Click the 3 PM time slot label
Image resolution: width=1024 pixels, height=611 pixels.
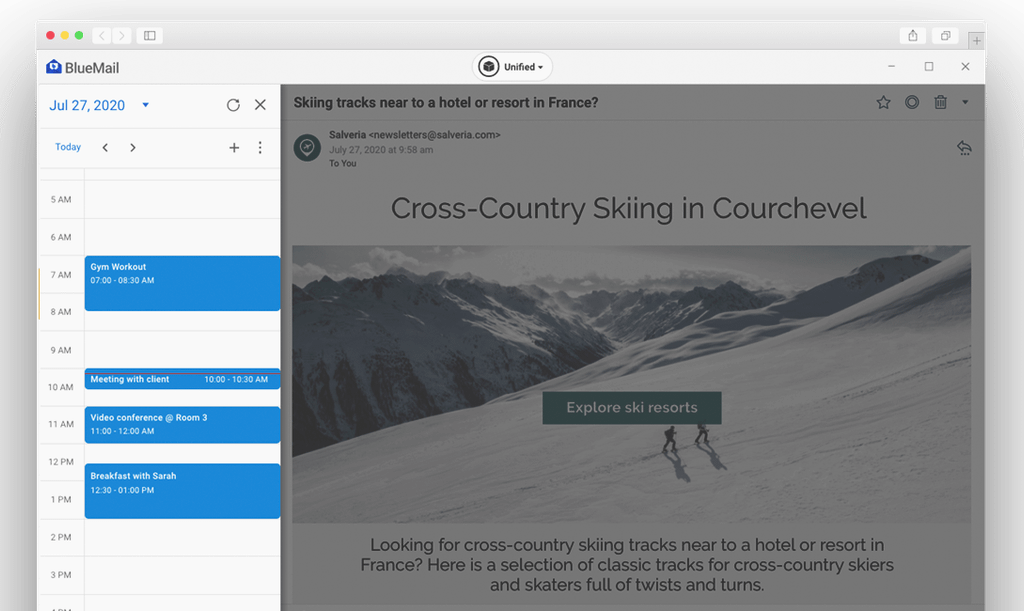coord(61,575)
